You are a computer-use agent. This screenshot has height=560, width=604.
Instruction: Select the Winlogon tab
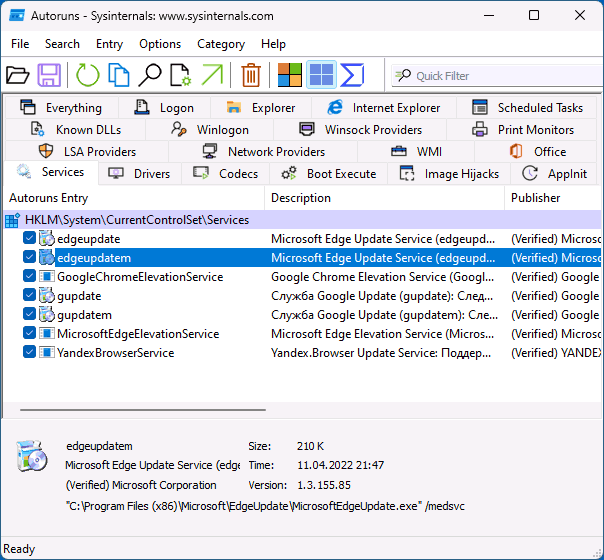click(x=210, y=130)
